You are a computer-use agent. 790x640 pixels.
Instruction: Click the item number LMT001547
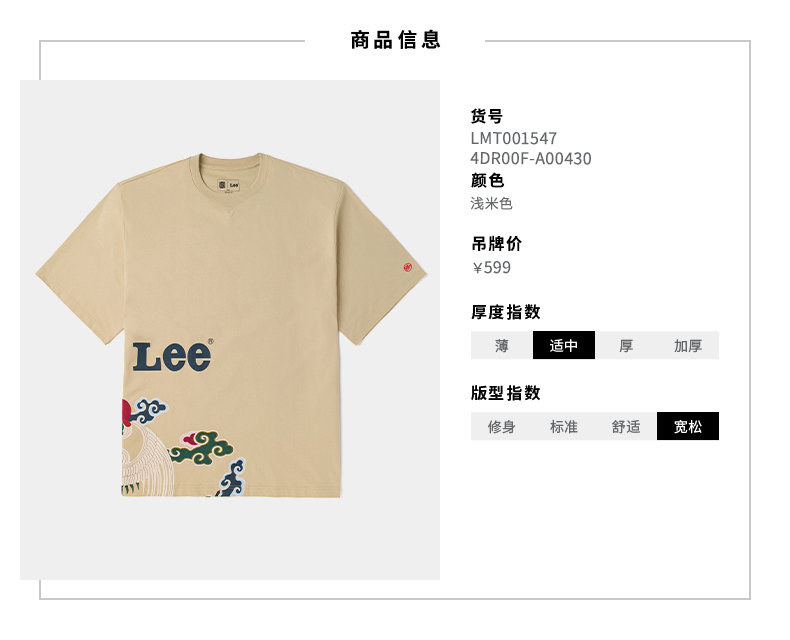(513, 138)
